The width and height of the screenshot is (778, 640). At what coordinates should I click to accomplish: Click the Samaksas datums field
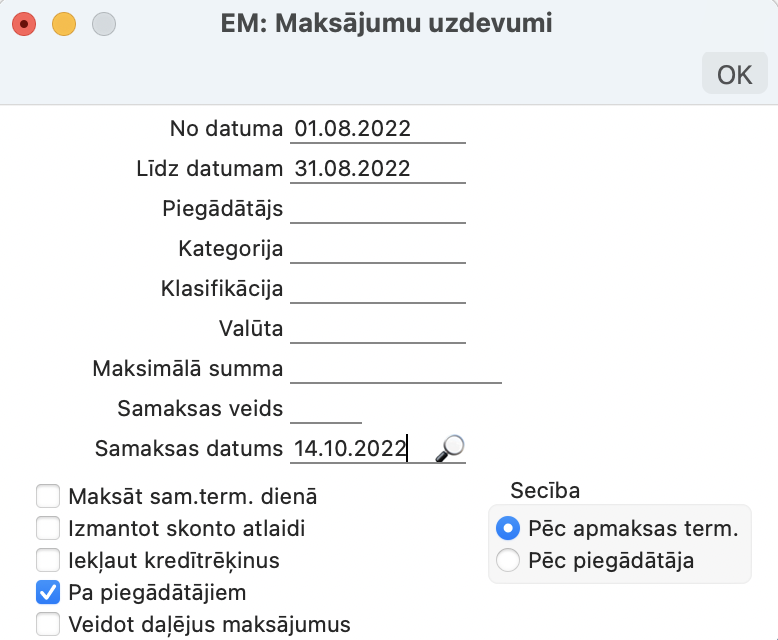[360, 449]
